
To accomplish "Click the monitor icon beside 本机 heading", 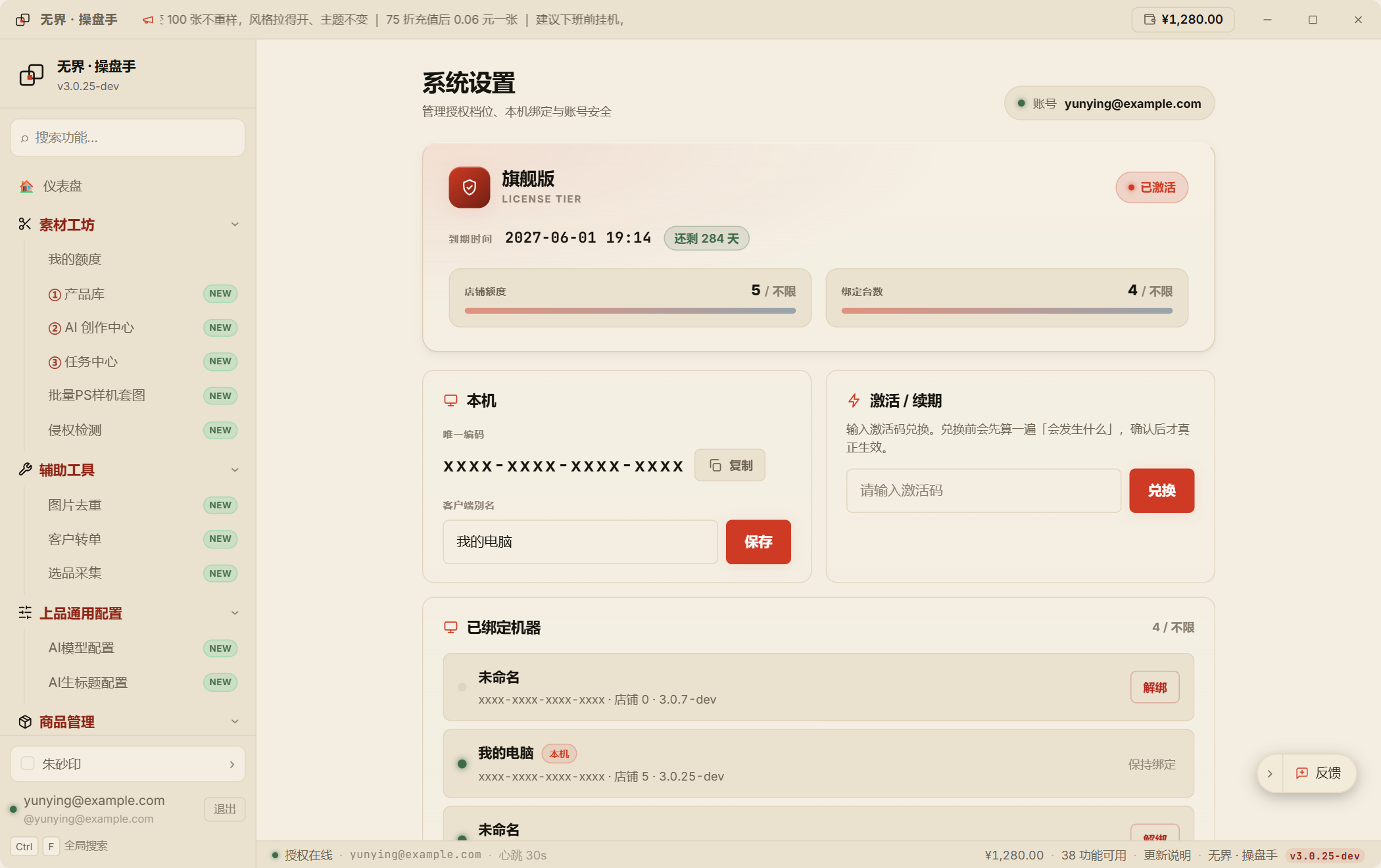I will [450, 400].
